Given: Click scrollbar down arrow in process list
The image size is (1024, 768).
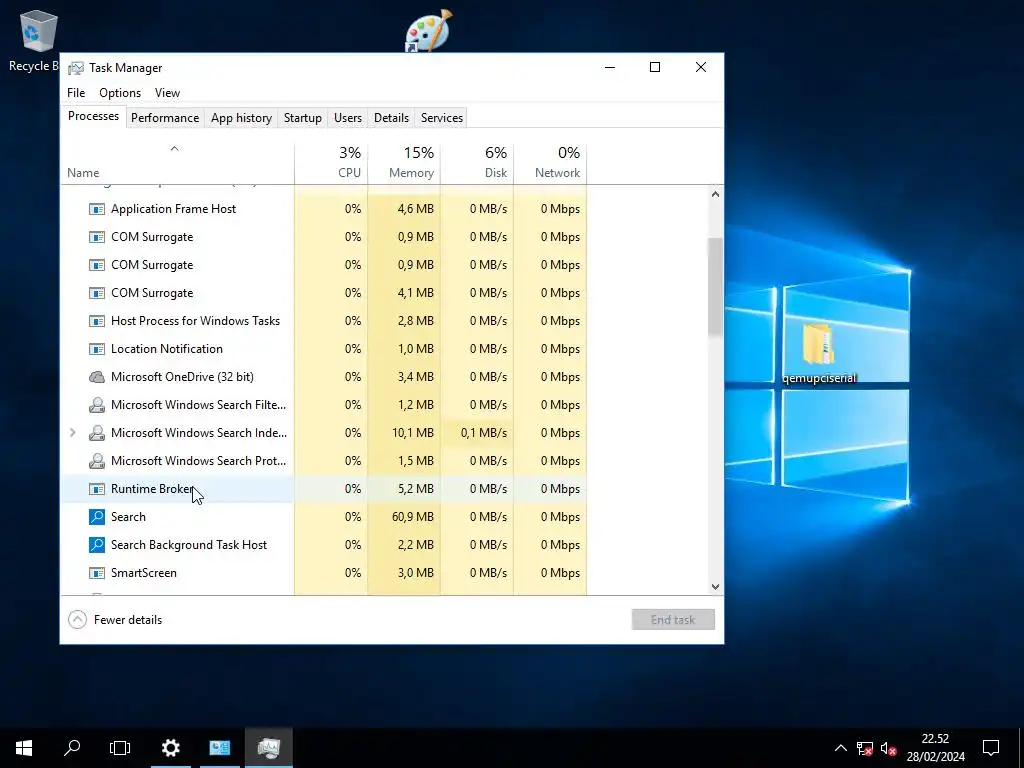Looking at the screenshot, I should pos(715,586).
